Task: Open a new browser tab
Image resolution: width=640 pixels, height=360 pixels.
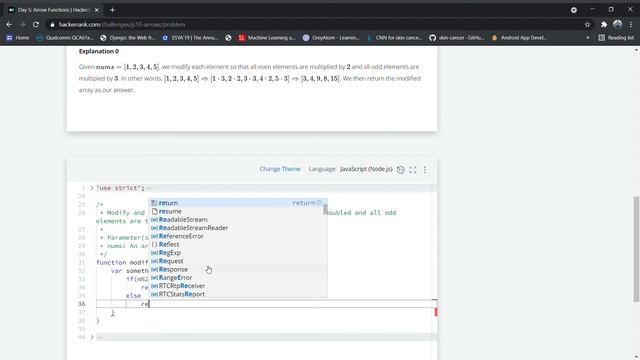Action: [112, 10]
